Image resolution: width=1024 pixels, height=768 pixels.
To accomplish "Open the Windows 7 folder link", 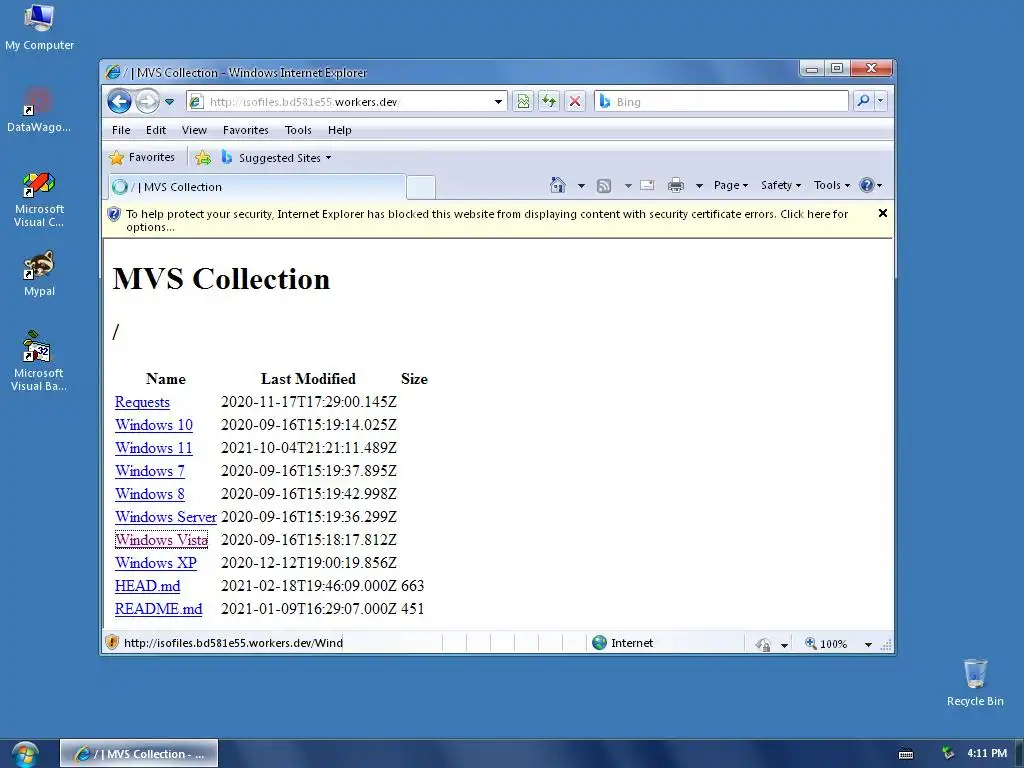I will click(150, 471).
